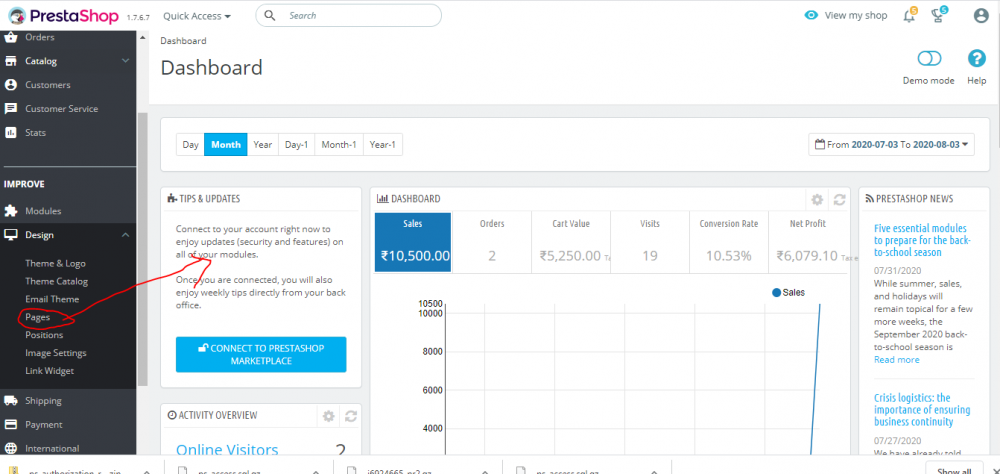
Task: Select the Net Profit KPI tile
Action: pyautogui.click(x=810, y=242)
